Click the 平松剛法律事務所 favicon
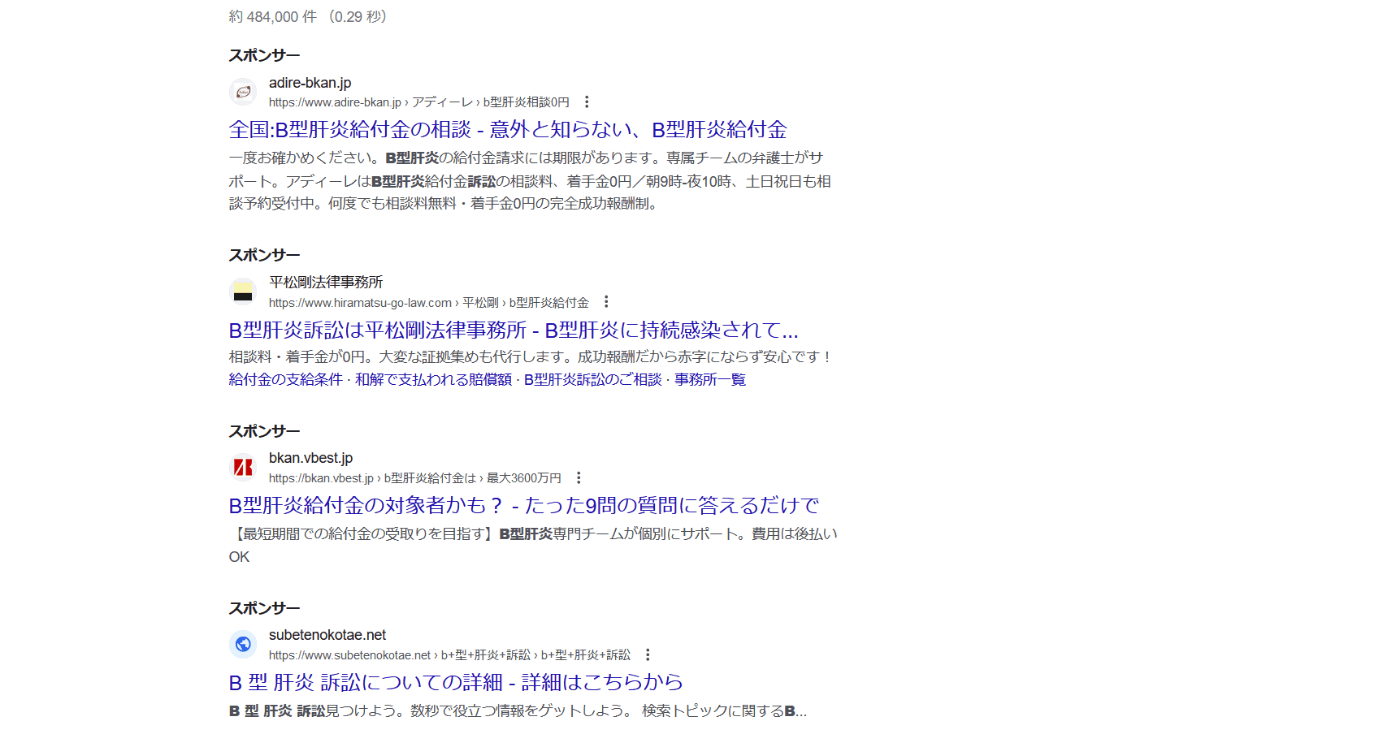 point(243,292)
